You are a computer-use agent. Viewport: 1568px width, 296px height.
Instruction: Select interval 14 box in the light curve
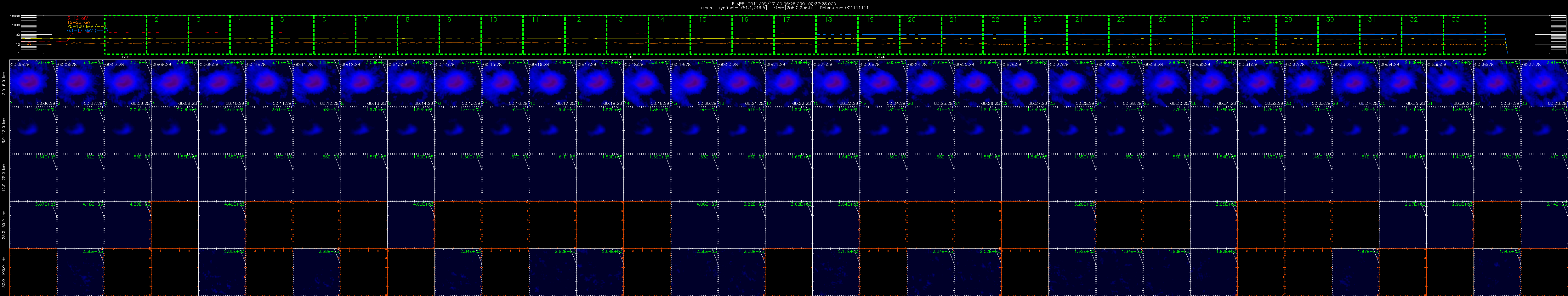point(670,35)
